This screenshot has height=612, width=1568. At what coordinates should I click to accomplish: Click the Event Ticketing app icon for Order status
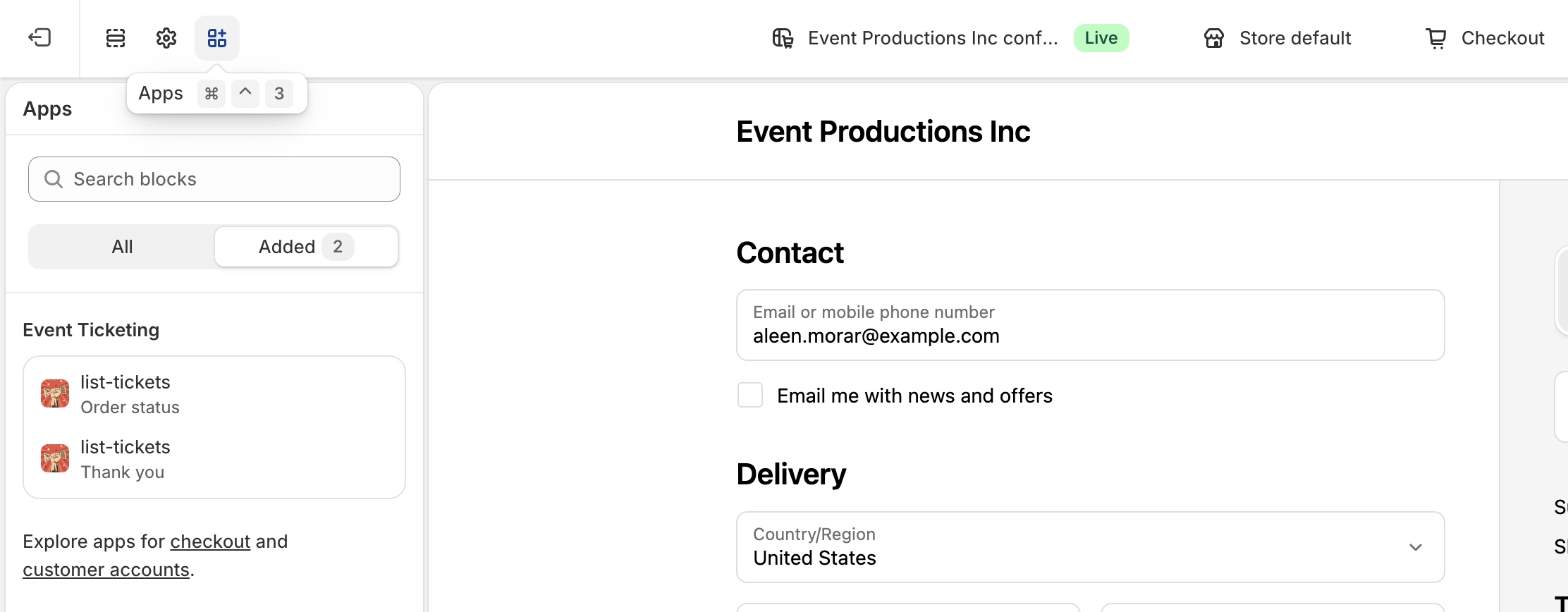[x=55, y=394]
